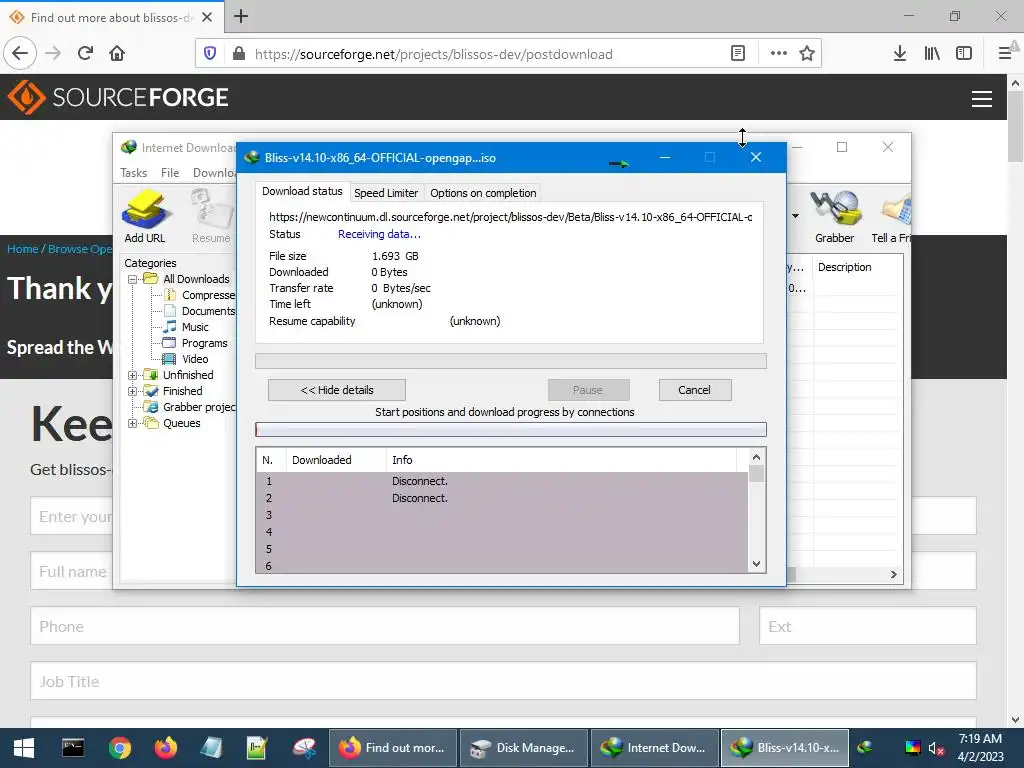The width and height of the screenshot is (1024, 768).
Task: Click the muted volume tray icon
Action: [936, 748]
